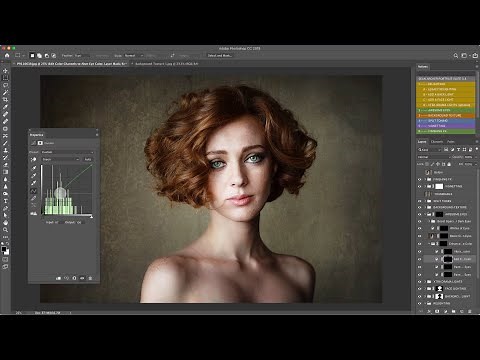Viewport: 480px width, 360px height.
Task: Expand the FACE LIGHTING group
Action: [425, 289]
